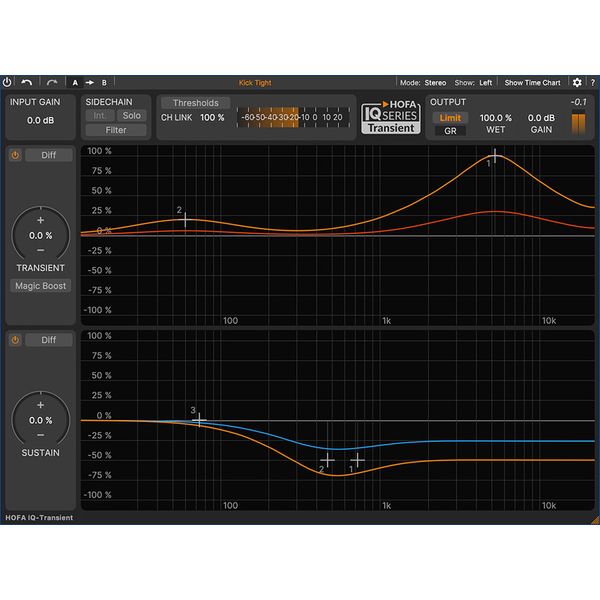Toggle Sustain section Diff button
This screenshot has width=600, height=600.
[49, 340]
